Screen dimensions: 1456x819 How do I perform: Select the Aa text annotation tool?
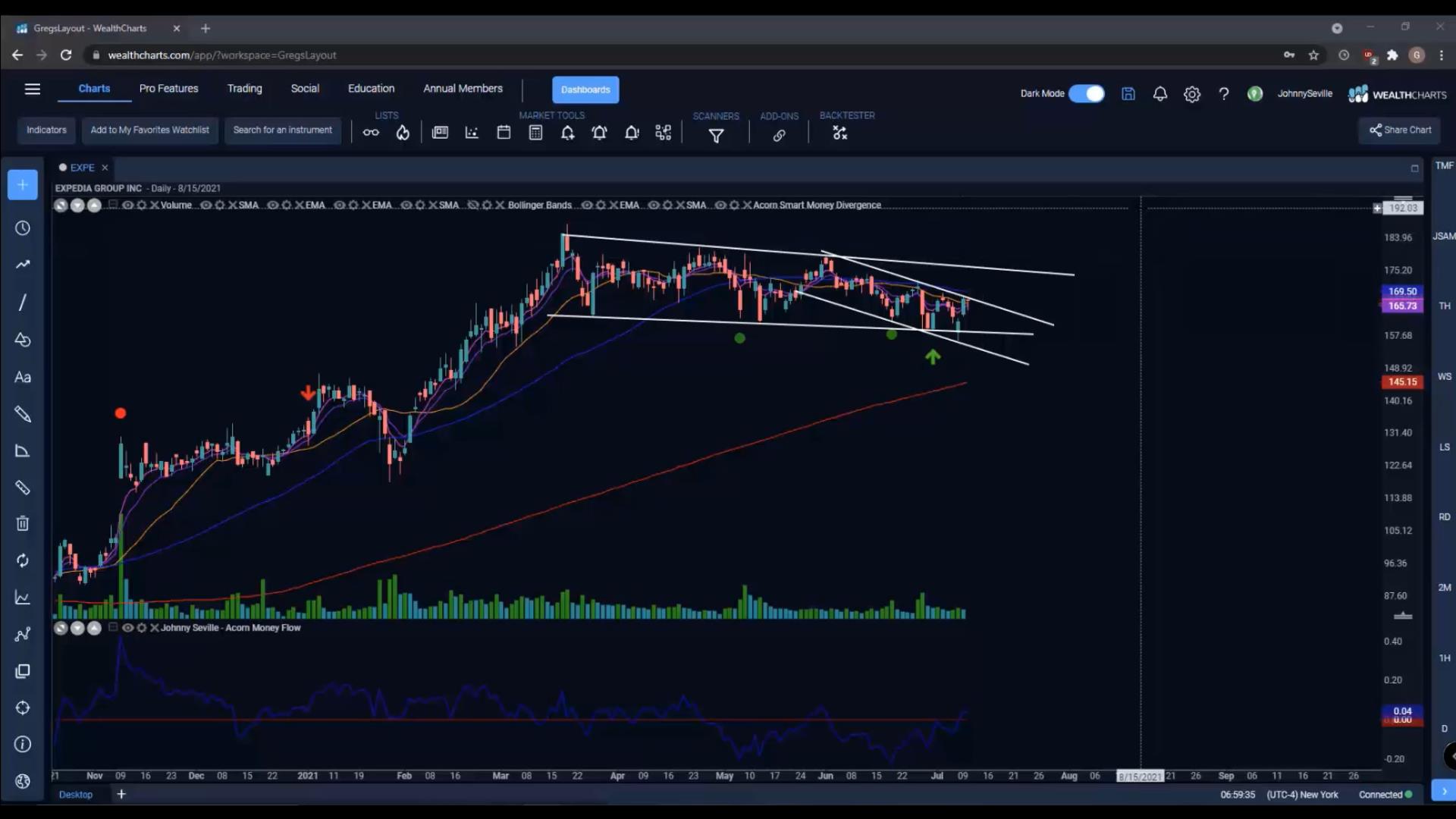23,377
